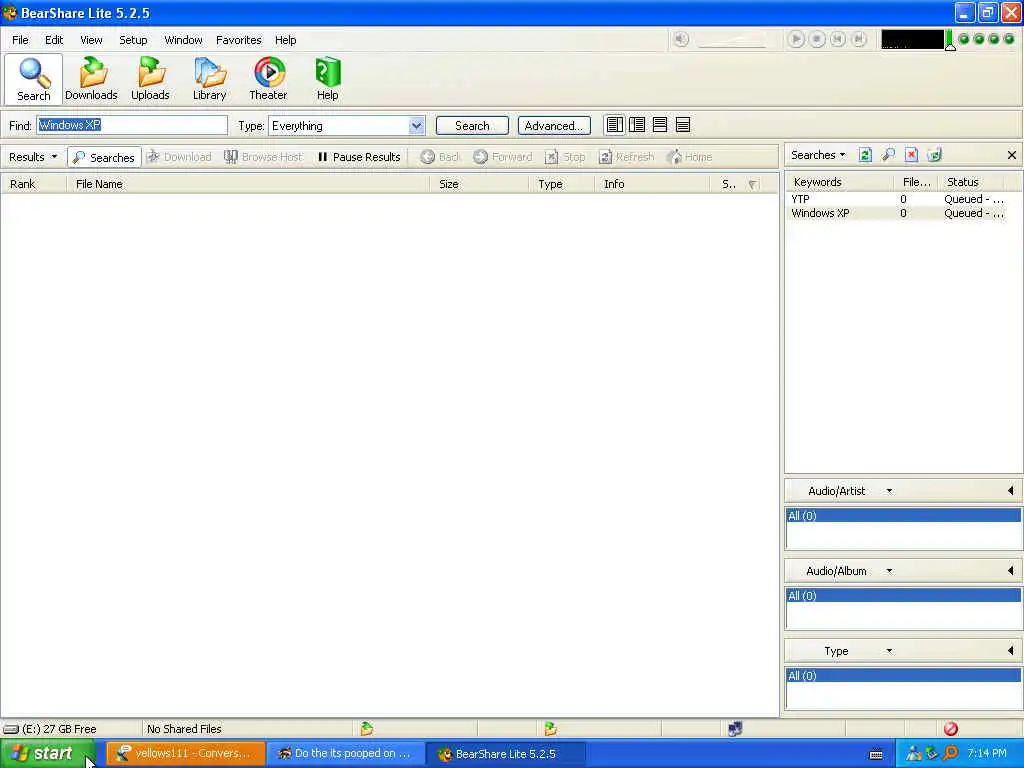Click the Stop button in the media controls

[x=817, y=39]
